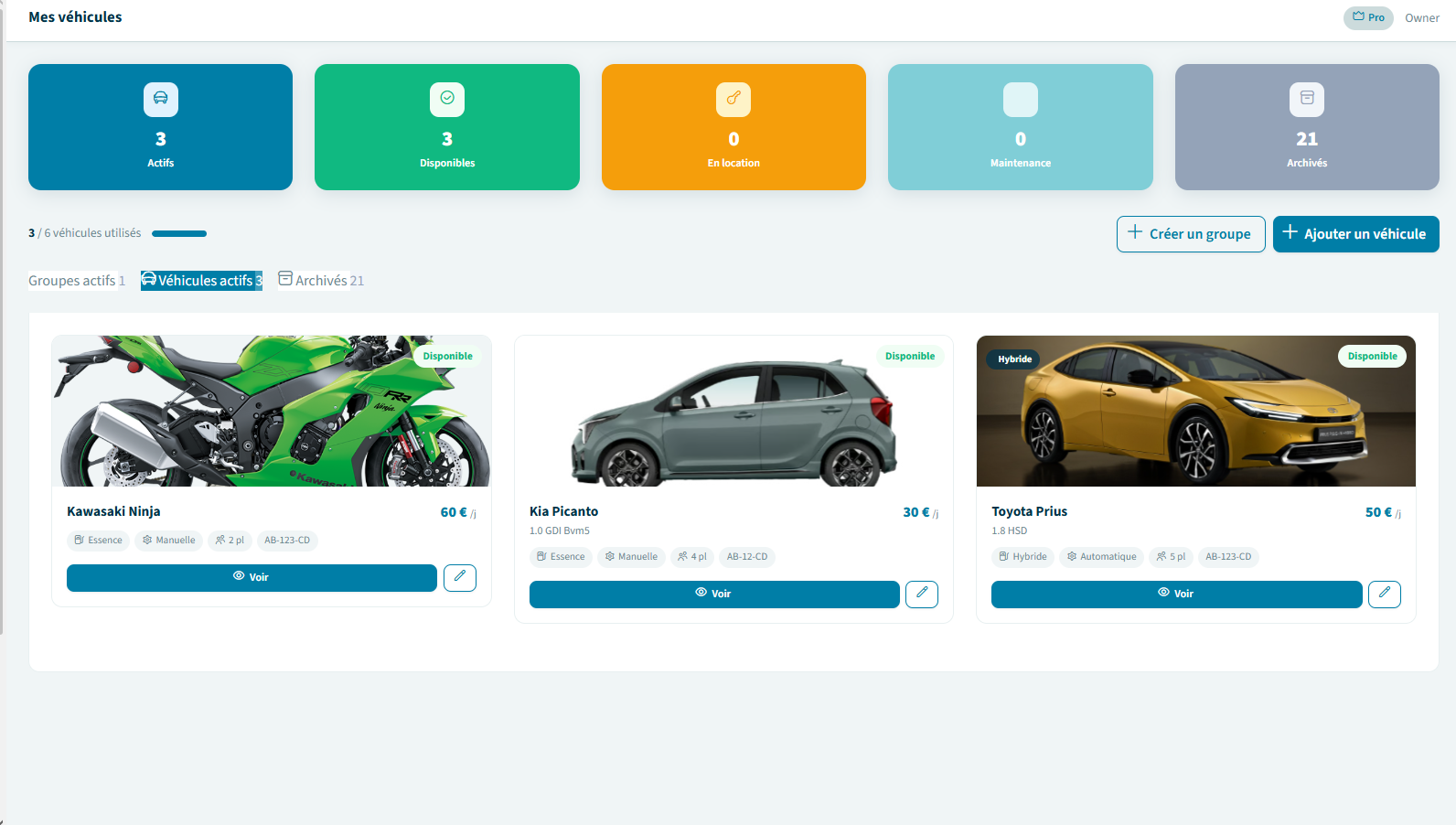Click the 30 € per day price
The image size is (1456, 825).
point(921,512)
